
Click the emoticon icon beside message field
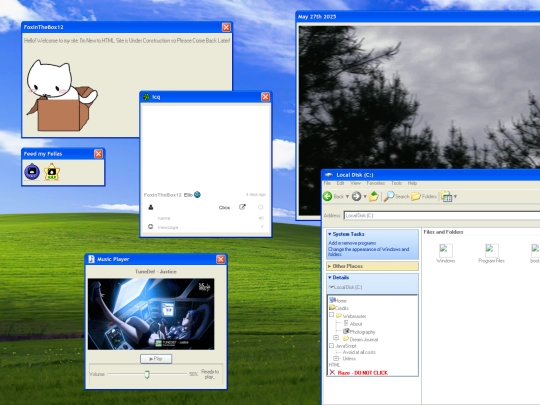150,227
